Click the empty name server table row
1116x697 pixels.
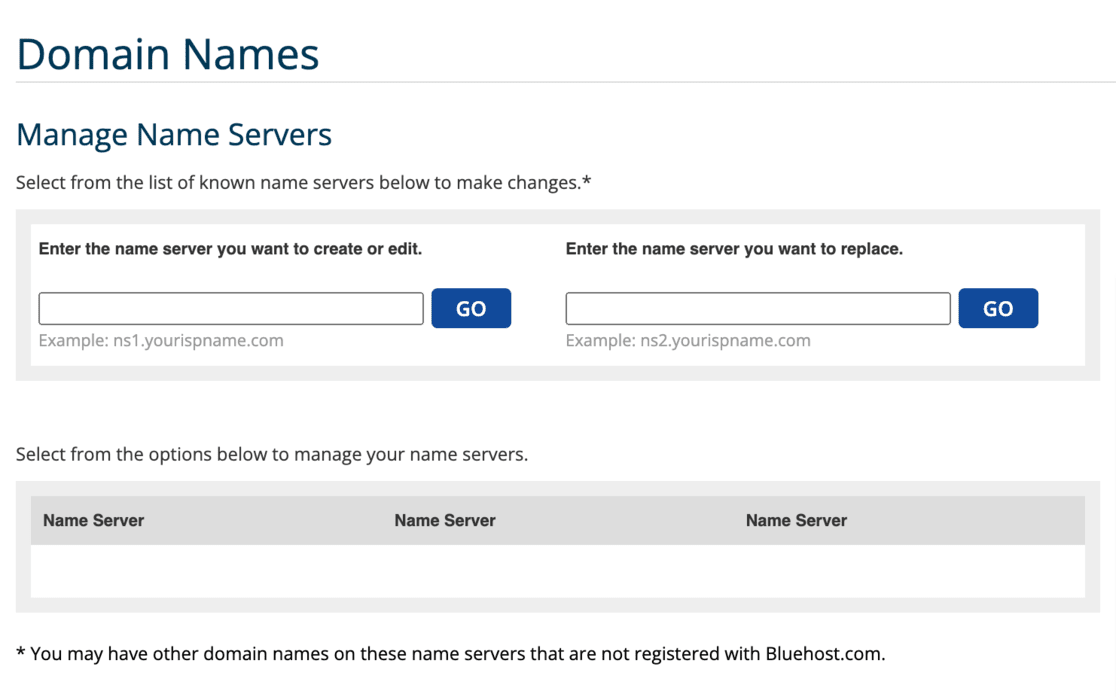click(x=557, y=570)
